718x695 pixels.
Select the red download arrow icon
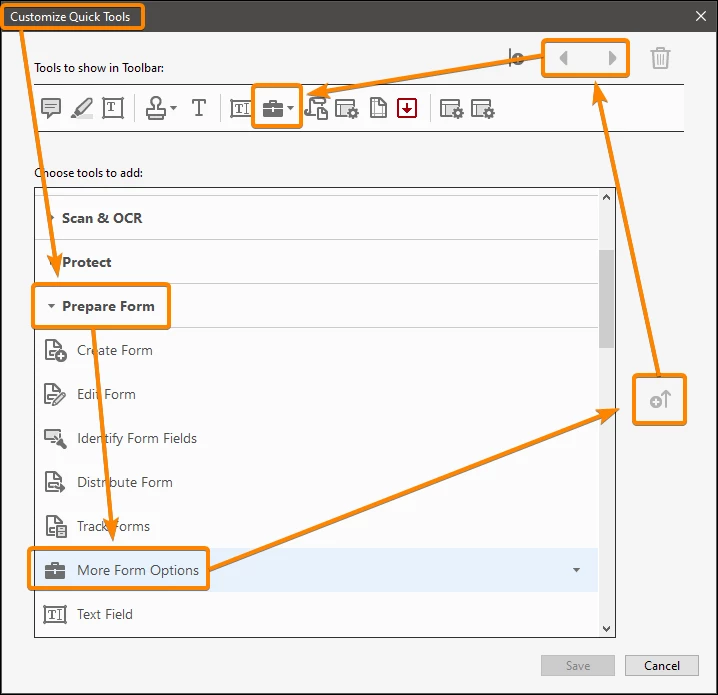(x=407, y=109)
